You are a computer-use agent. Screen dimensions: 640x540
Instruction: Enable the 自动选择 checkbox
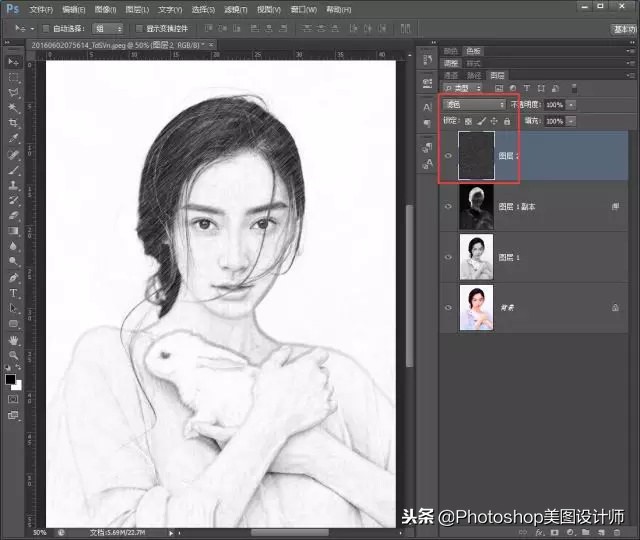[46, 28]
